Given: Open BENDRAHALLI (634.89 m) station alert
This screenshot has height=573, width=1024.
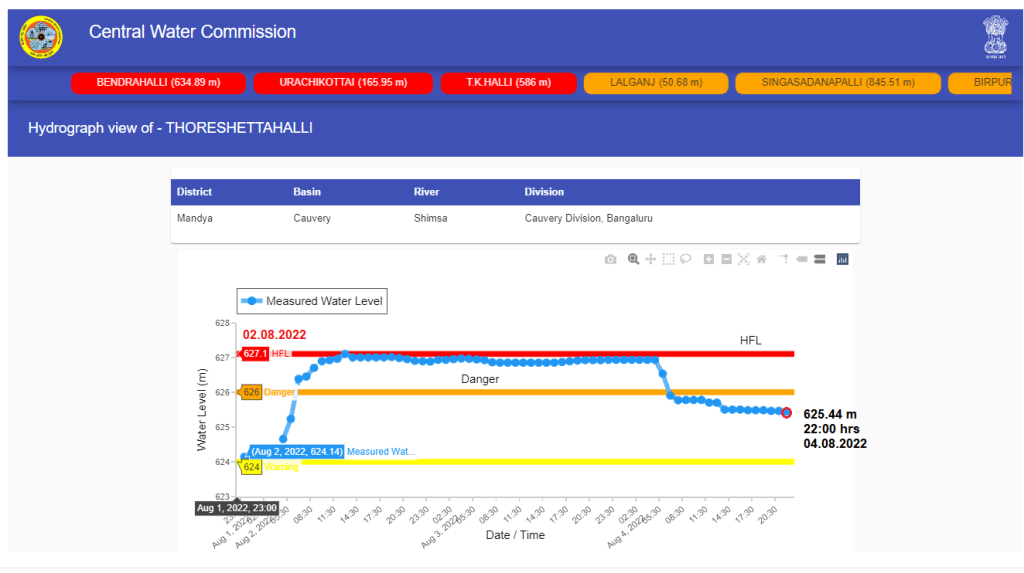Looking at the screenshot, I should [x=158, y=82].
